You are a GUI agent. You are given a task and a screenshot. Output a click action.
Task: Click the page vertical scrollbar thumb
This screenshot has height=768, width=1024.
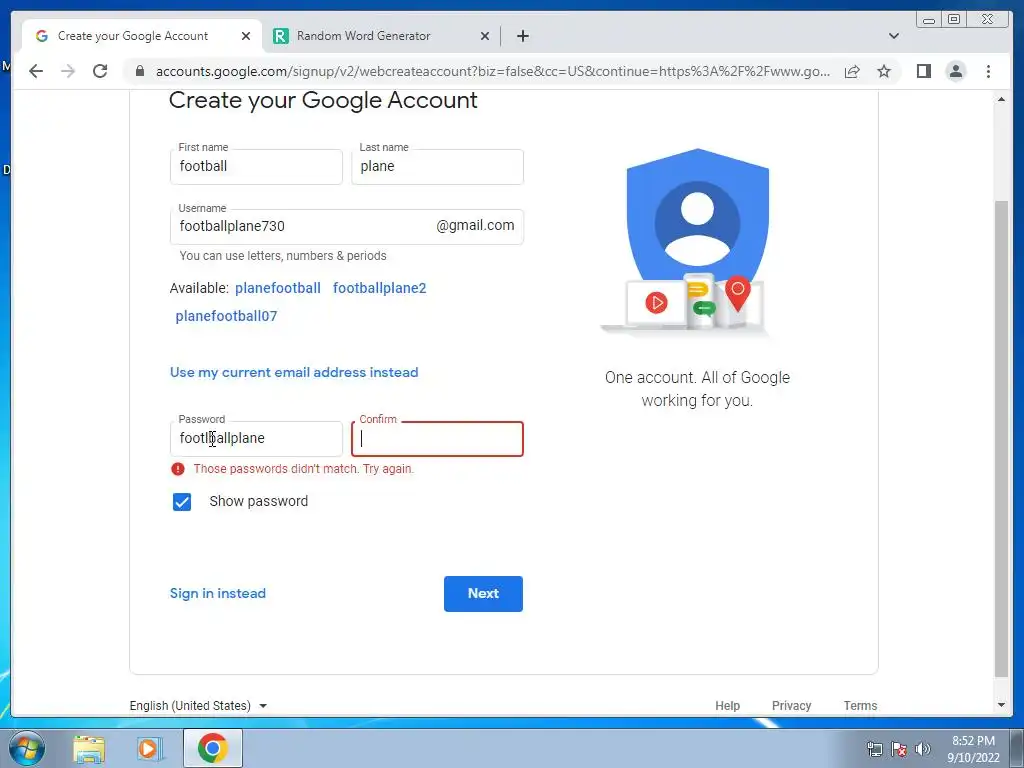pos(1001,438)
